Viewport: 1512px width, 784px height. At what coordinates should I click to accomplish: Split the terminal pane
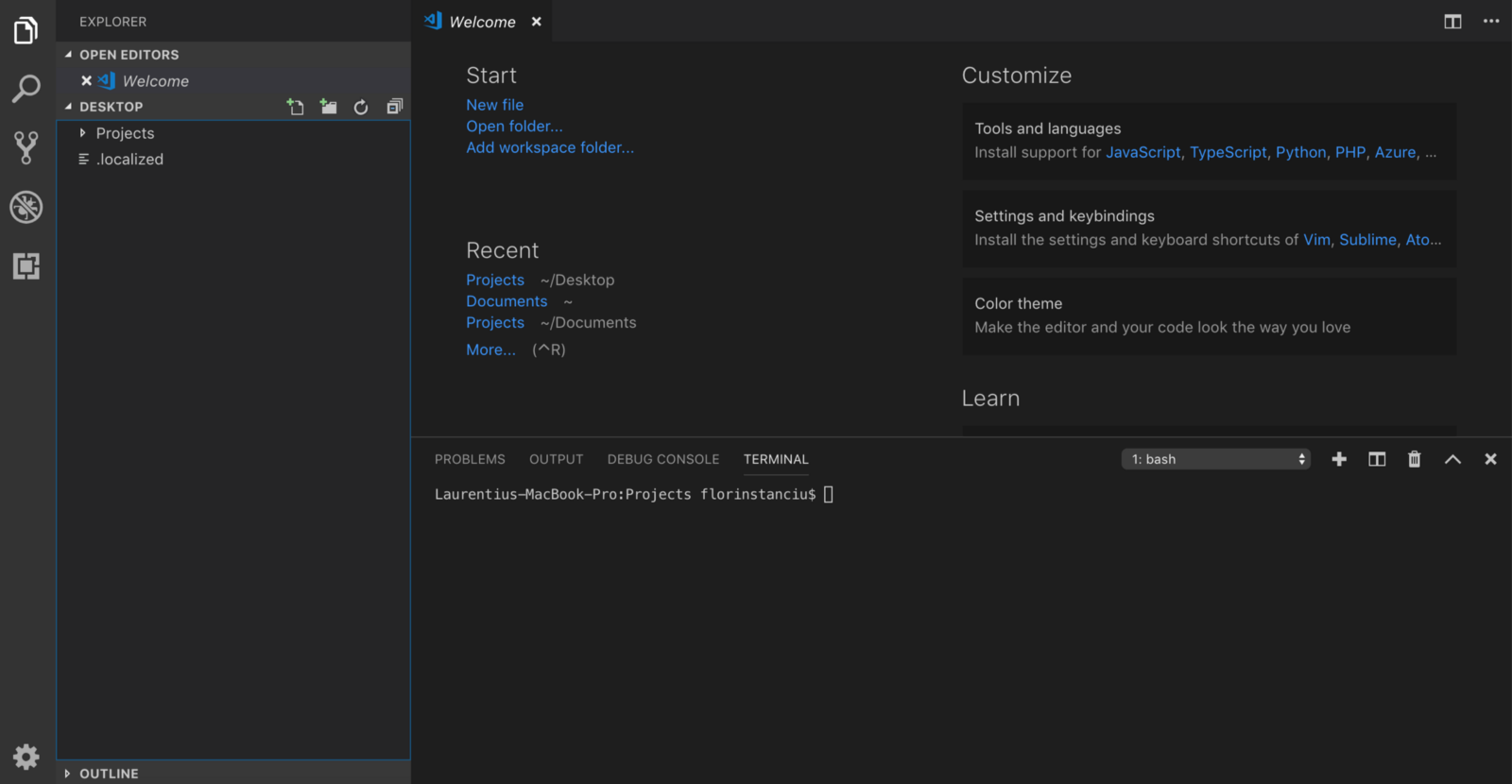(1377, 459)
